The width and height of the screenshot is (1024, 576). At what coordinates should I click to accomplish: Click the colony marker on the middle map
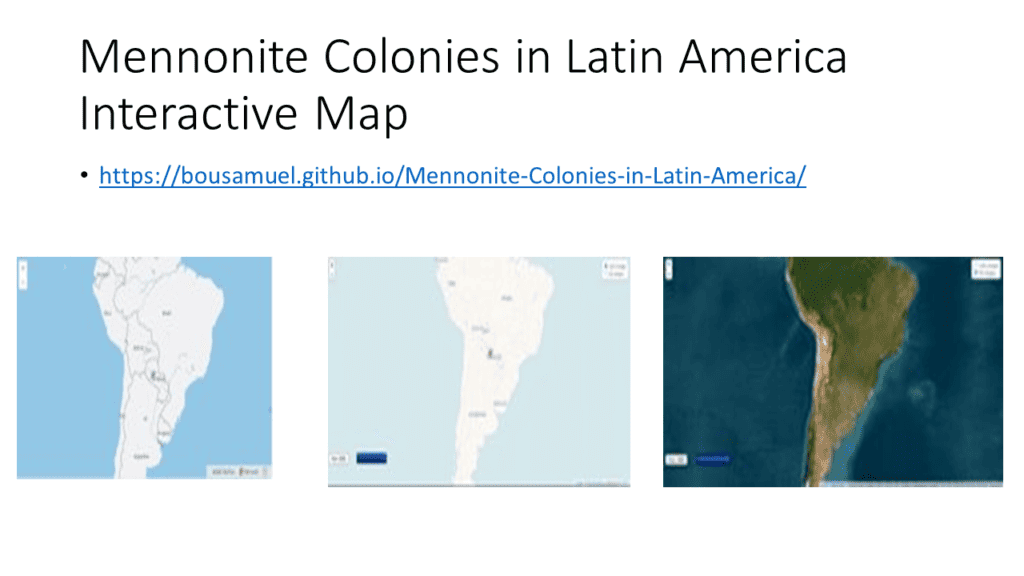pos(489,352)
